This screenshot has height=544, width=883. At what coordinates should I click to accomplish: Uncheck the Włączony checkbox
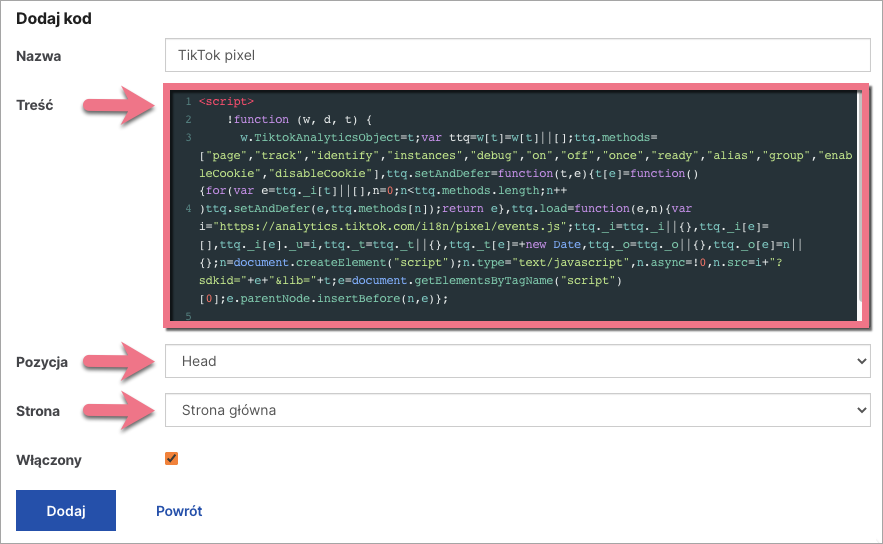pos(172,459)
